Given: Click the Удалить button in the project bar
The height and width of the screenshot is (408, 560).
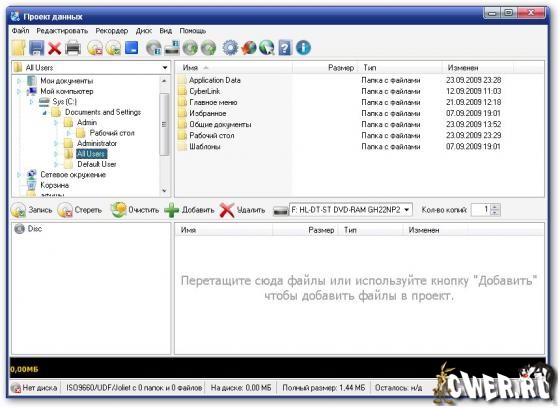Looking at the screenshot, I should (x=242, y=210).
